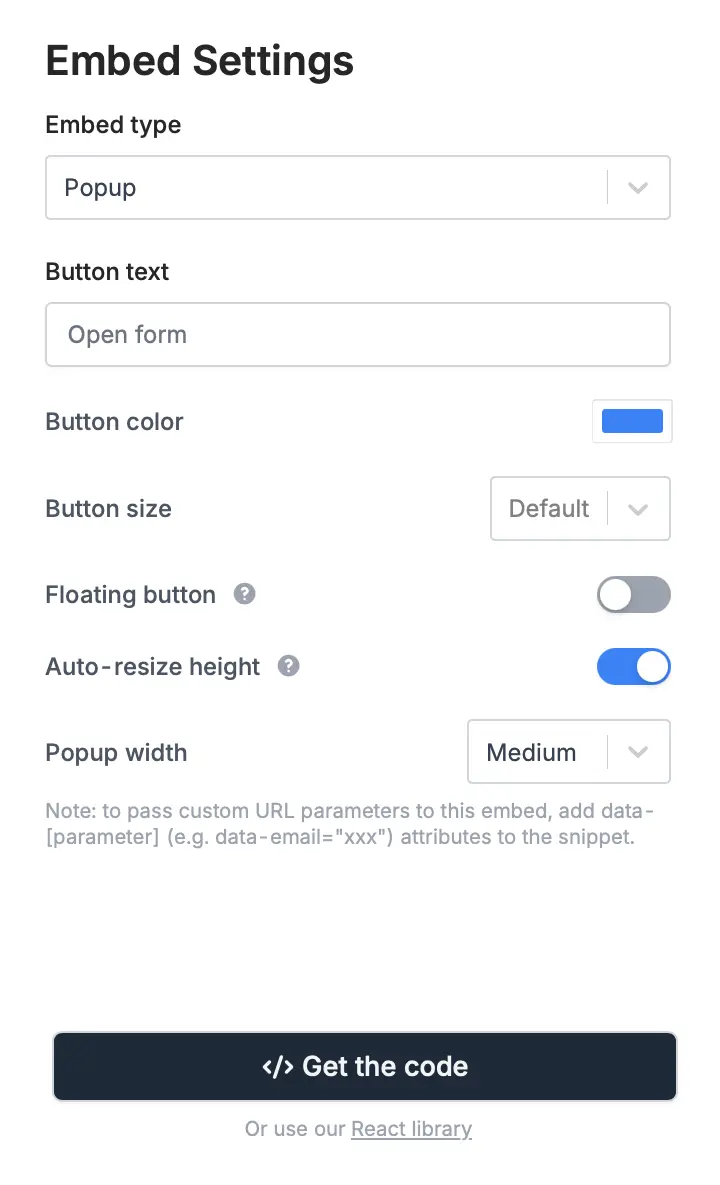Click the Button text input field
Screen dimensions: 720x1185
(357, 335)
